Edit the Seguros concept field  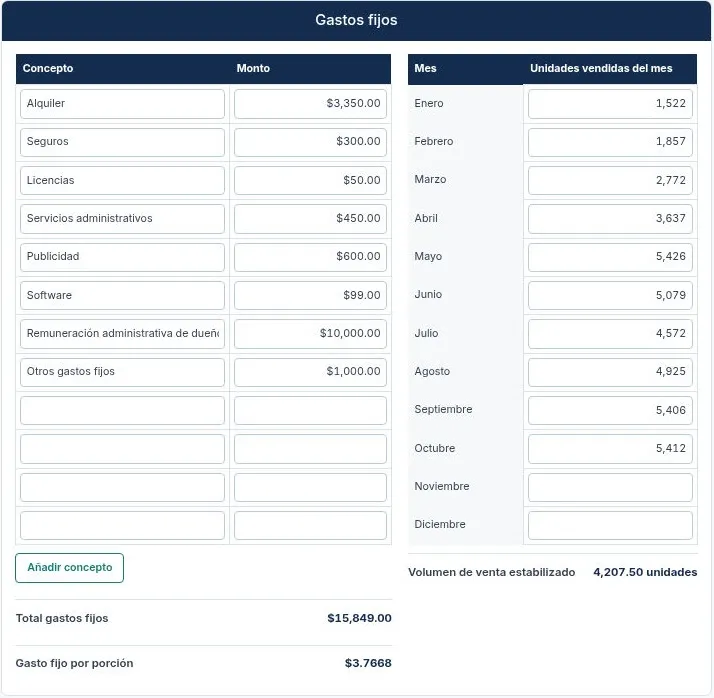pyautogui.click(x=122, y=142)
